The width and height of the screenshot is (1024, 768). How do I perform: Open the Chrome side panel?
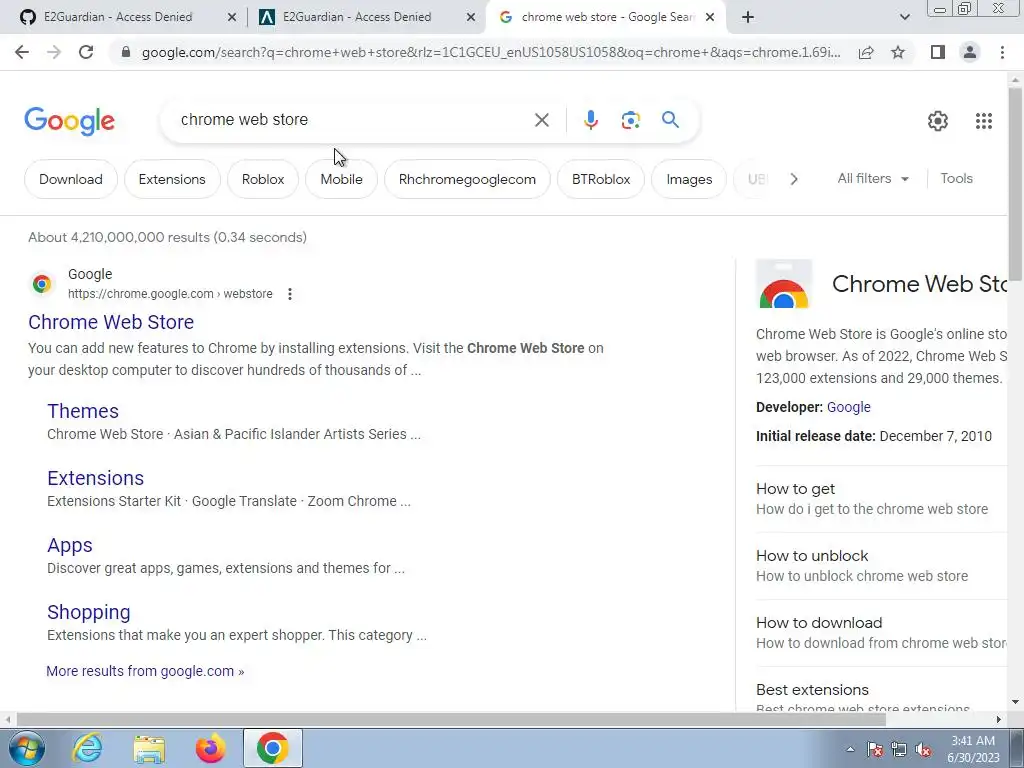[938, 52]
